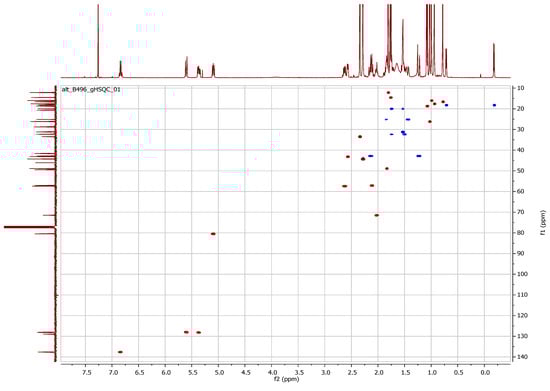The width and height of the screenshot is (550, 391).
Task: Pick the cross peak at 5.1 / 80 ppm
Action: pos(213,234)
